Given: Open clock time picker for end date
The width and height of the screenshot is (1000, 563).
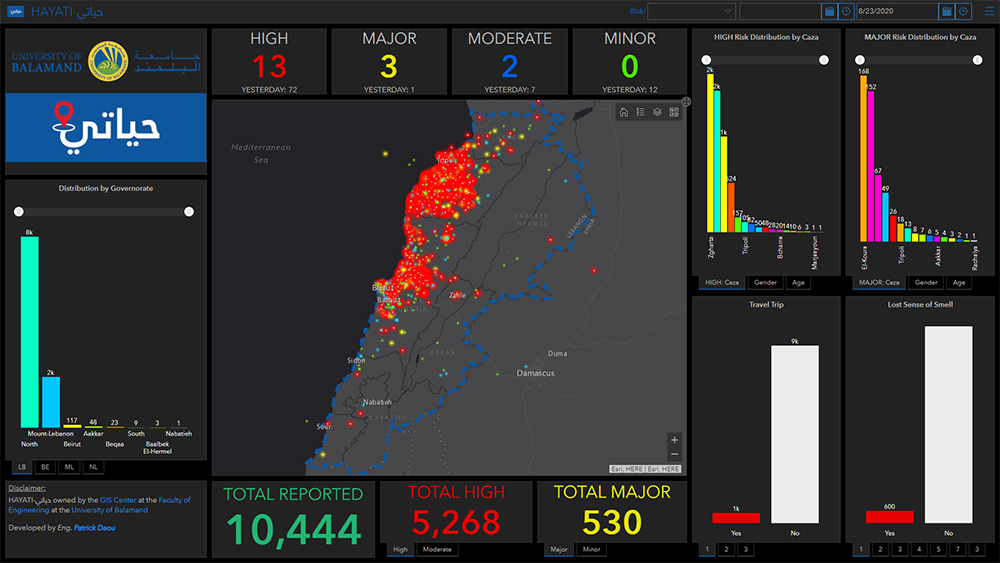Looking at the screenshot, I should (x=963, y=11).
